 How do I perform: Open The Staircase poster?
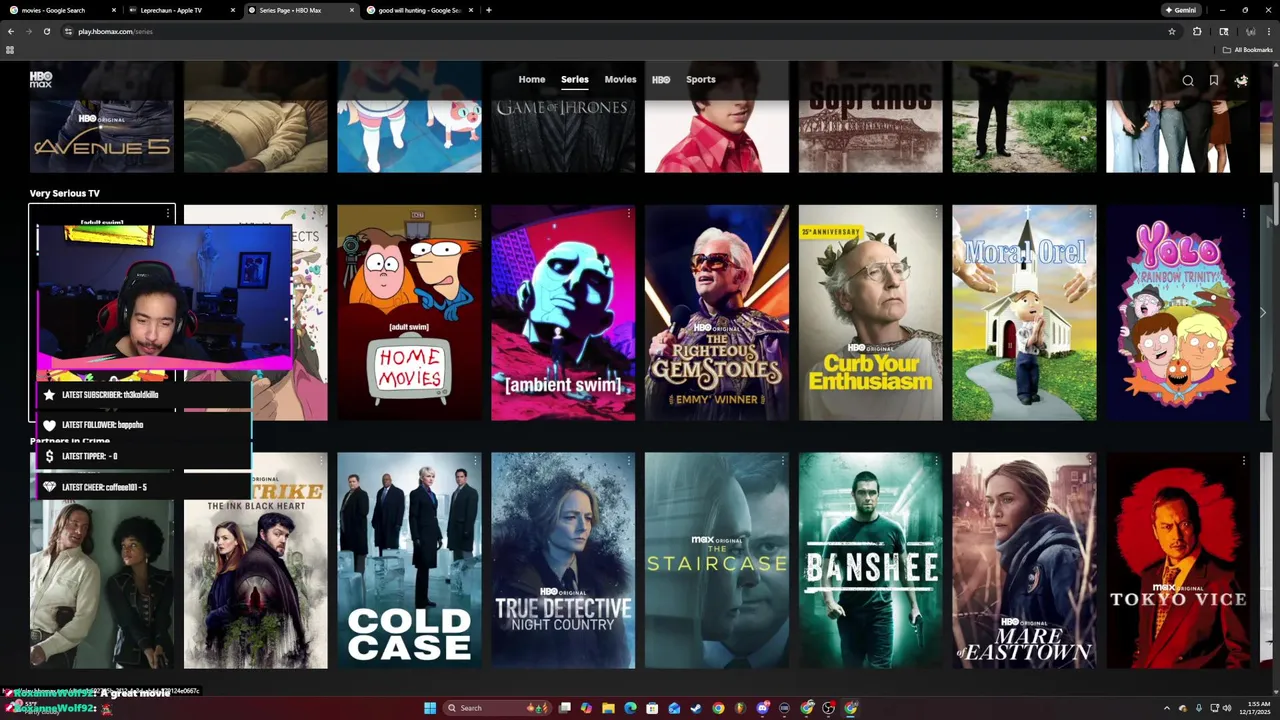(x=717, y=560)
